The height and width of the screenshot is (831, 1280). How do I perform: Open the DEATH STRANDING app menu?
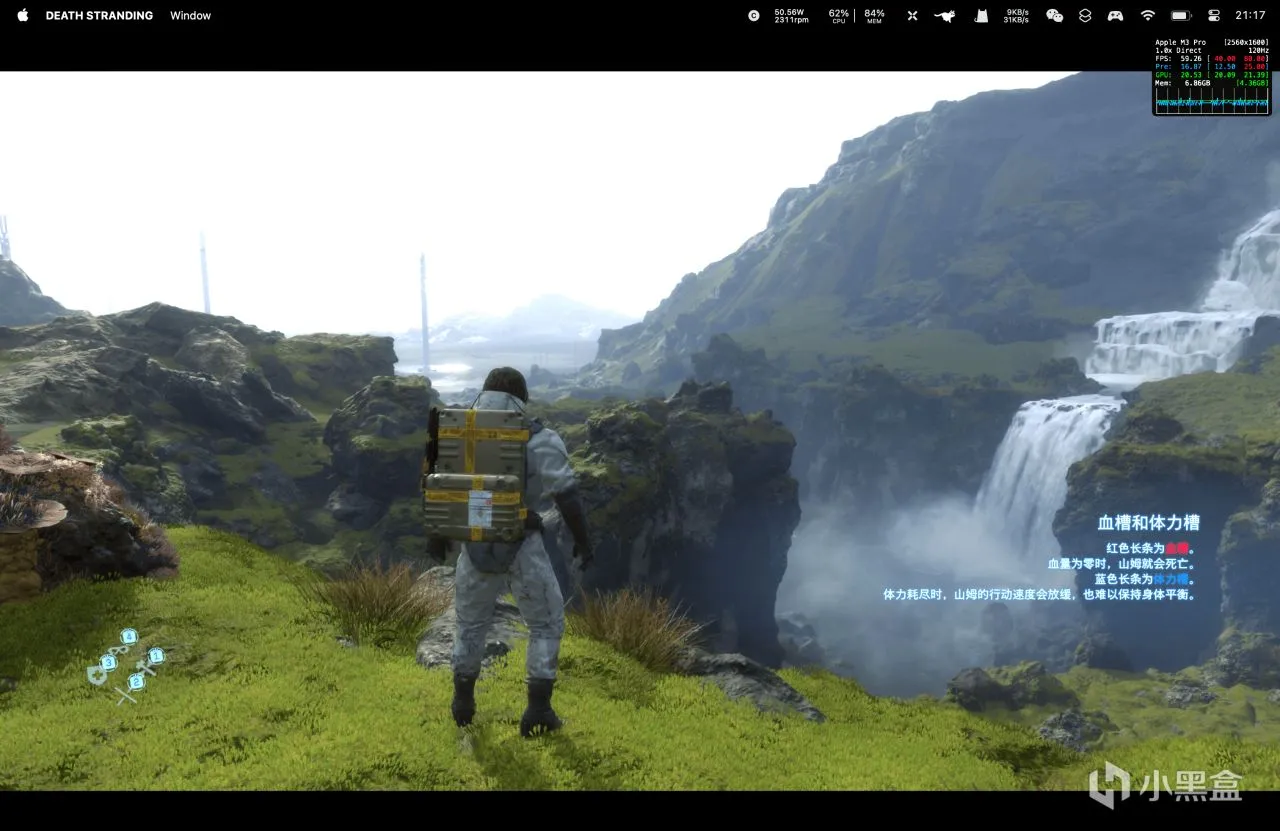tap(99, 16)
